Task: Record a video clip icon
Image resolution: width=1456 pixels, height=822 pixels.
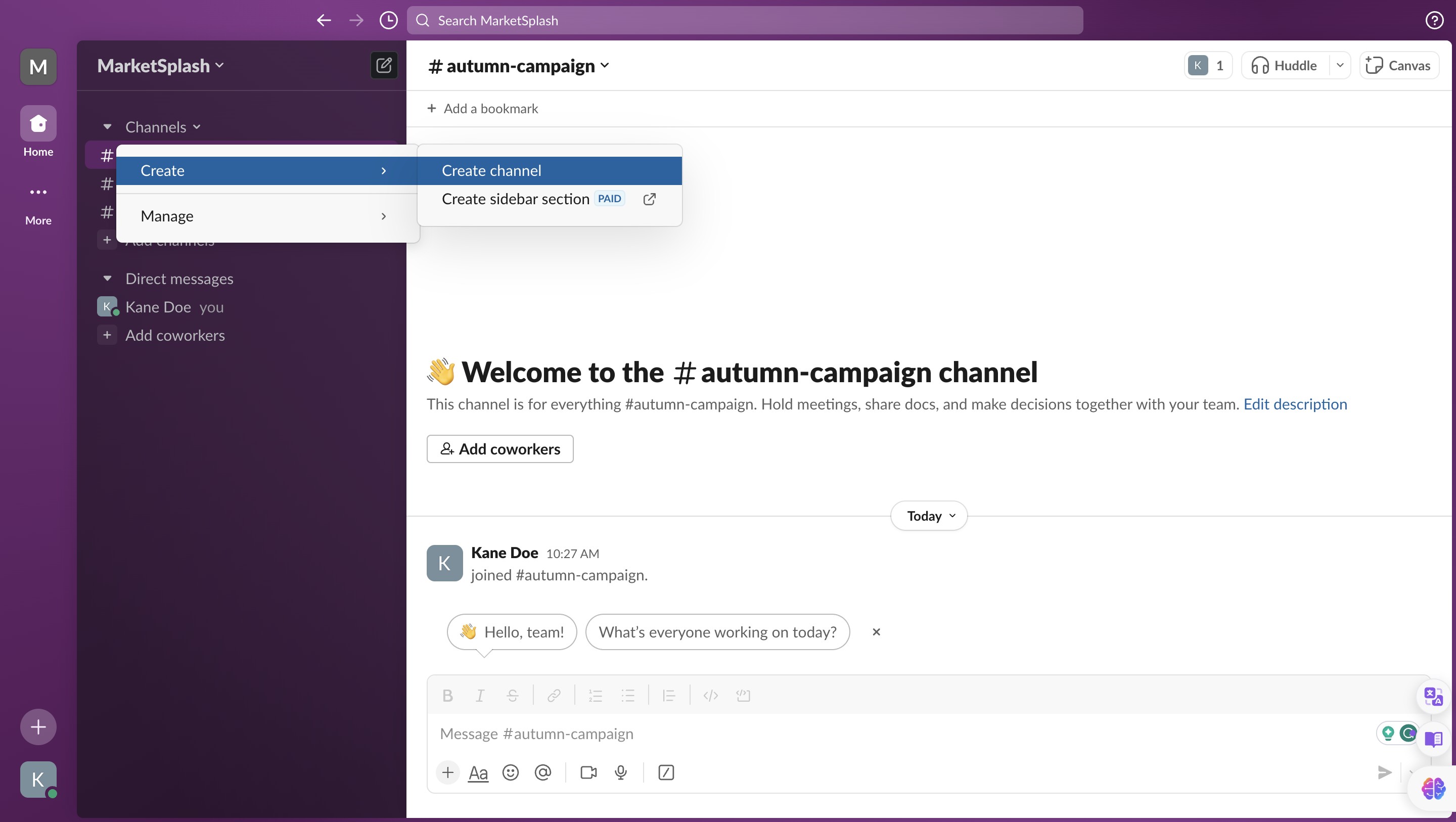Action: pyautogui.click(x=588, y=772)
